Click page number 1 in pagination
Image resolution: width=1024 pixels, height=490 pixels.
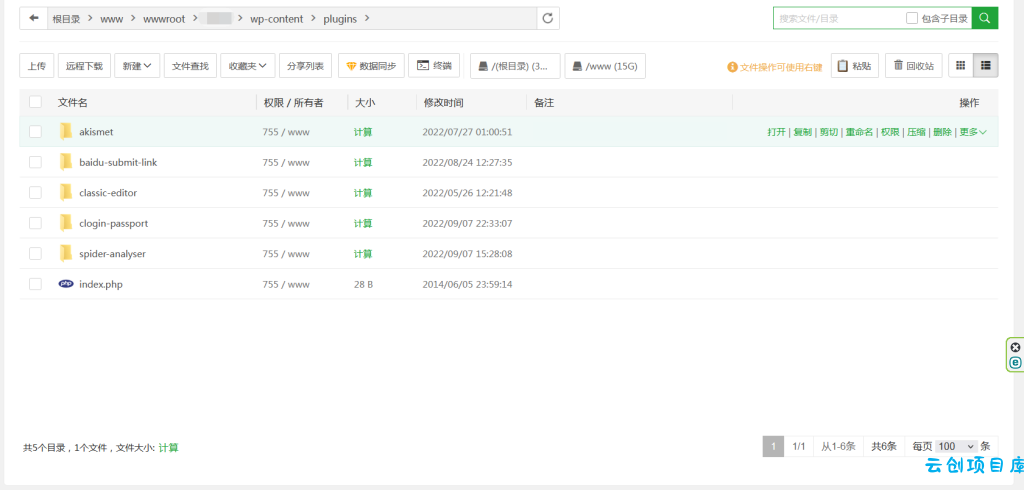[x=773, y=446]
